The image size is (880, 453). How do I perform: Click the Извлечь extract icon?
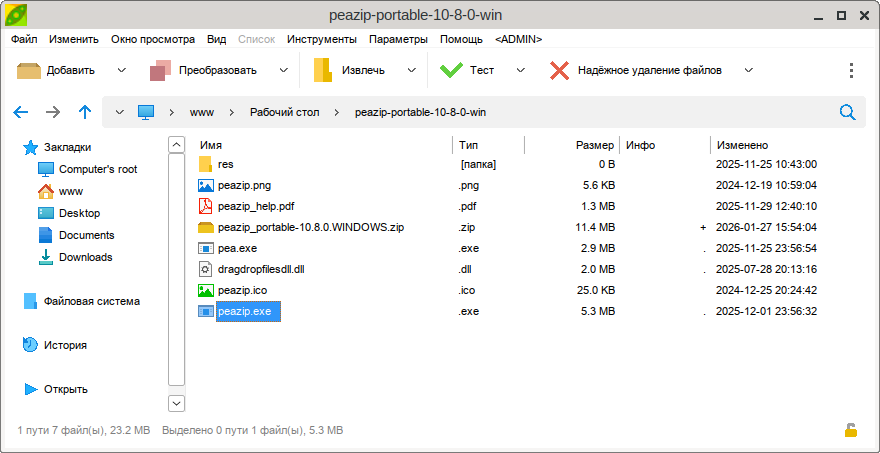coord(323,70)
